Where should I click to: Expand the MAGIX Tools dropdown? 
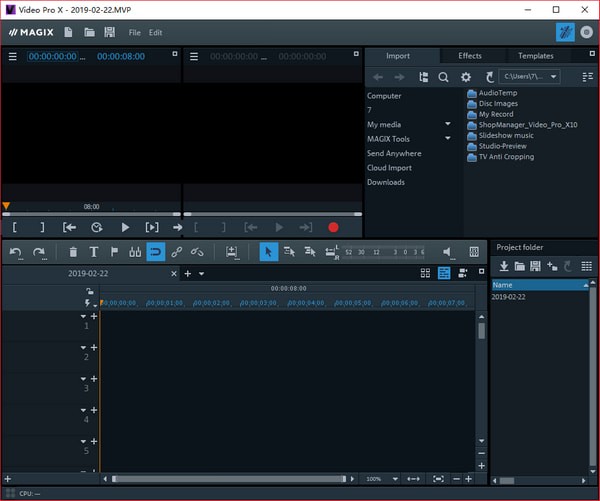pos(447,139)
